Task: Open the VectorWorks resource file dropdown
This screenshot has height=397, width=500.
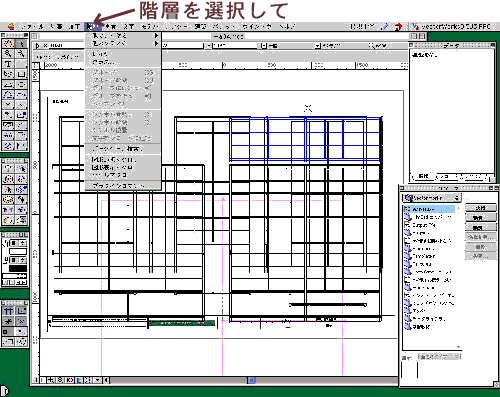Action: 432,198
